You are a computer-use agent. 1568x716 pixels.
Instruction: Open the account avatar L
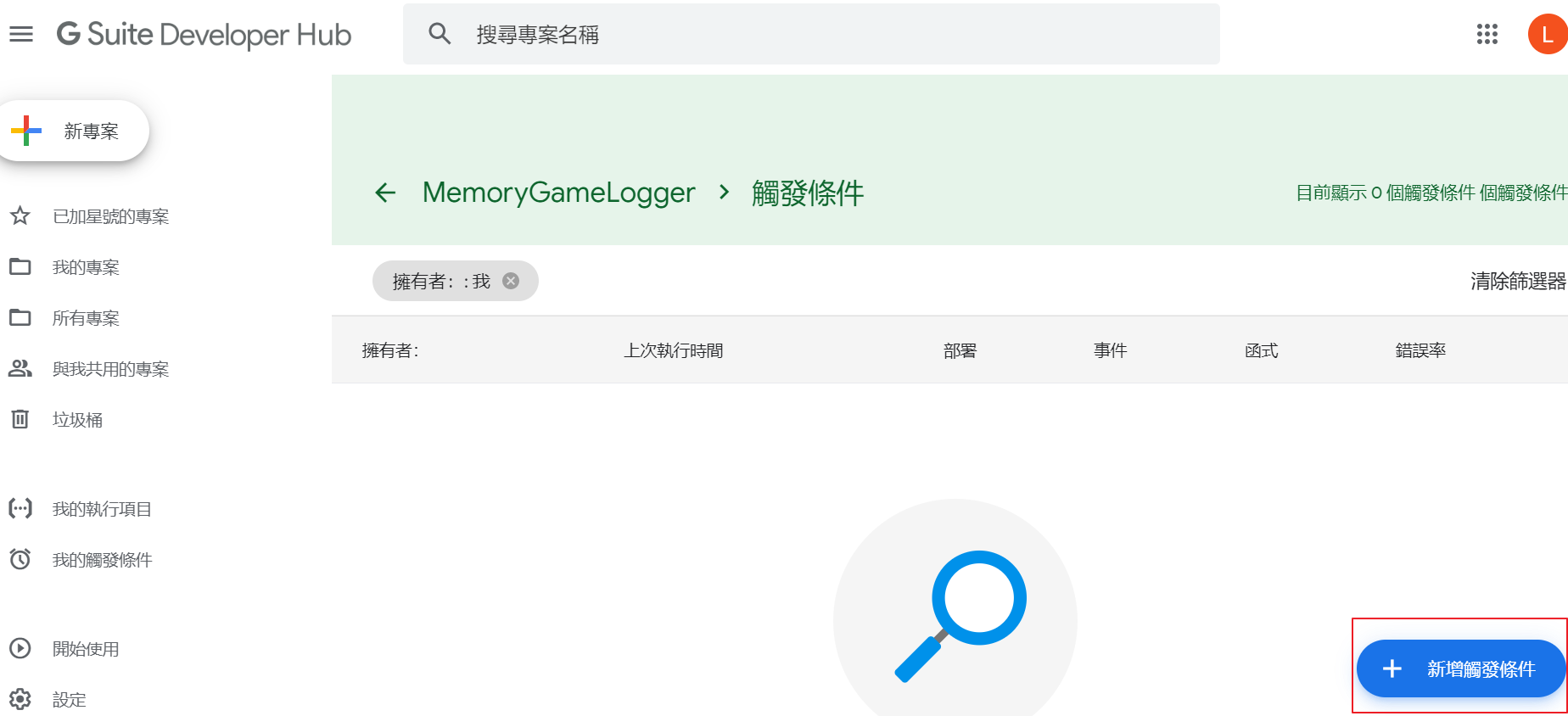click(x=1548, y=34)
